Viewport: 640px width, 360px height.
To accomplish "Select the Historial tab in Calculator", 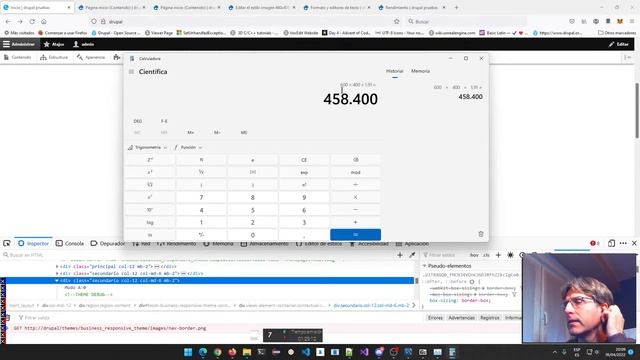I will click(394, 71).
